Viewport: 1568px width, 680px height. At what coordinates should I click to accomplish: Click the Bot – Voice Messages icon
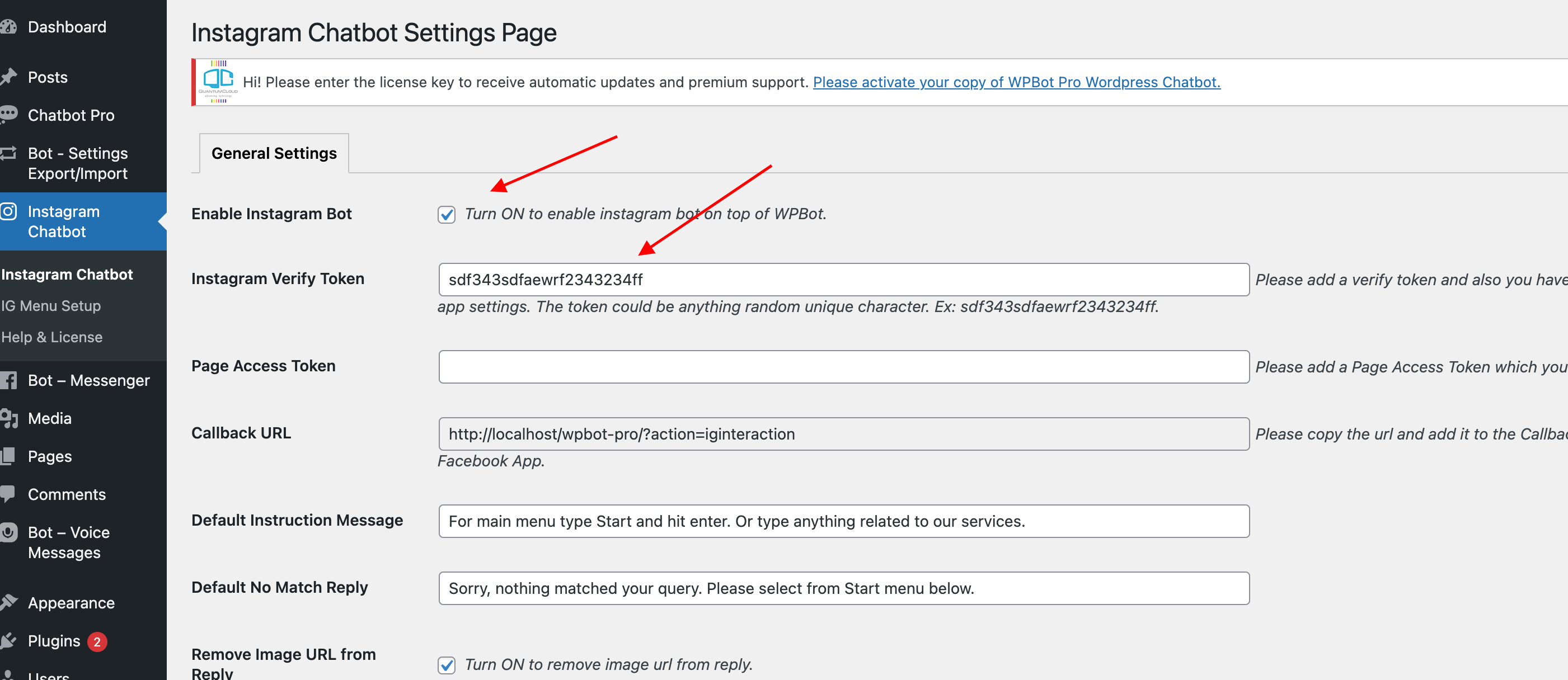[8, 532]
